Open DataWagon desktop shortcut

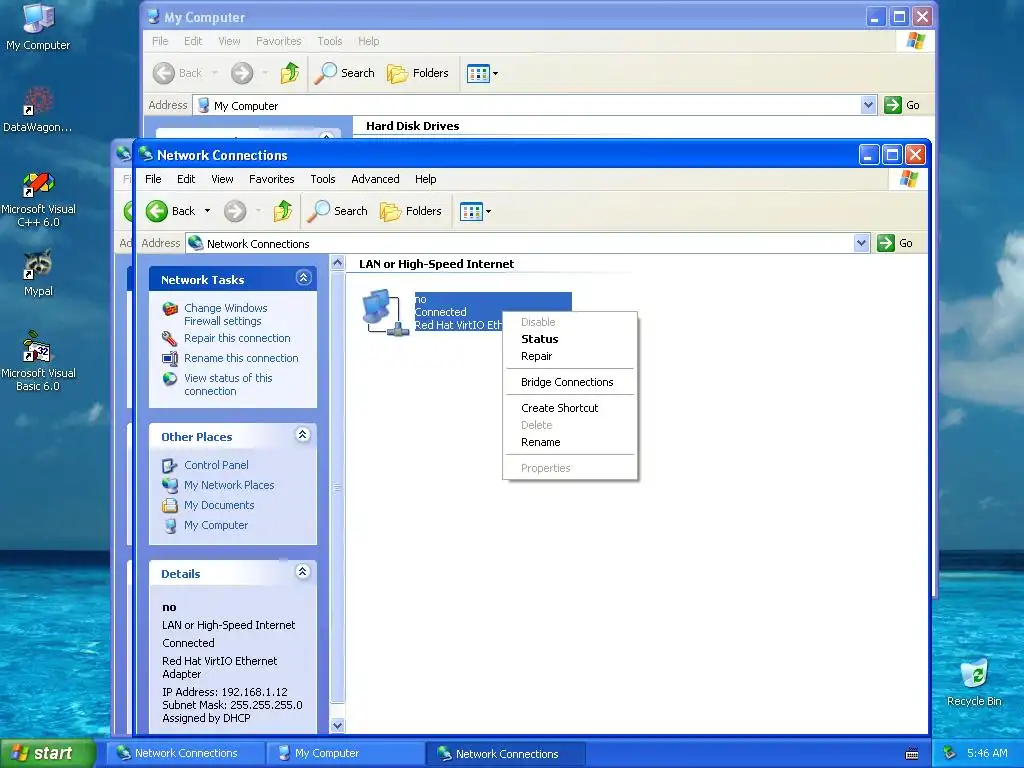click(38, 109)
